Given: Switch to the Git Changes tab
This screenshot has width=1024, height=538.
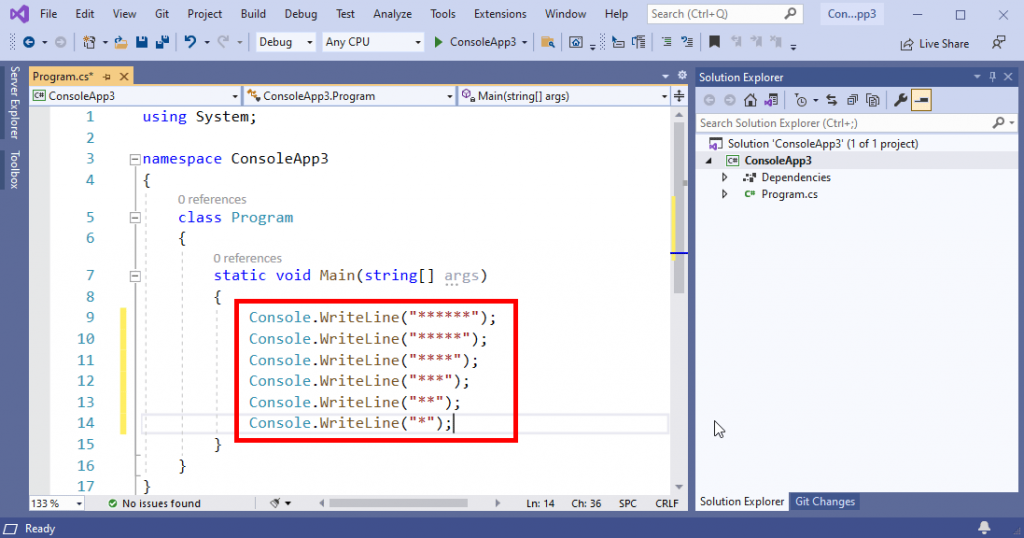Looking at the screenshot, I should (x=824, y=502).
